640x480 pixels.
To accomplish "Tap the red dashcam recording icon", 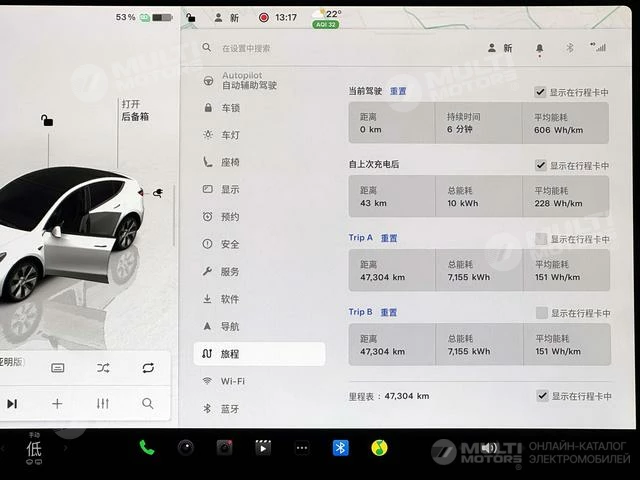I will (264, 18).
